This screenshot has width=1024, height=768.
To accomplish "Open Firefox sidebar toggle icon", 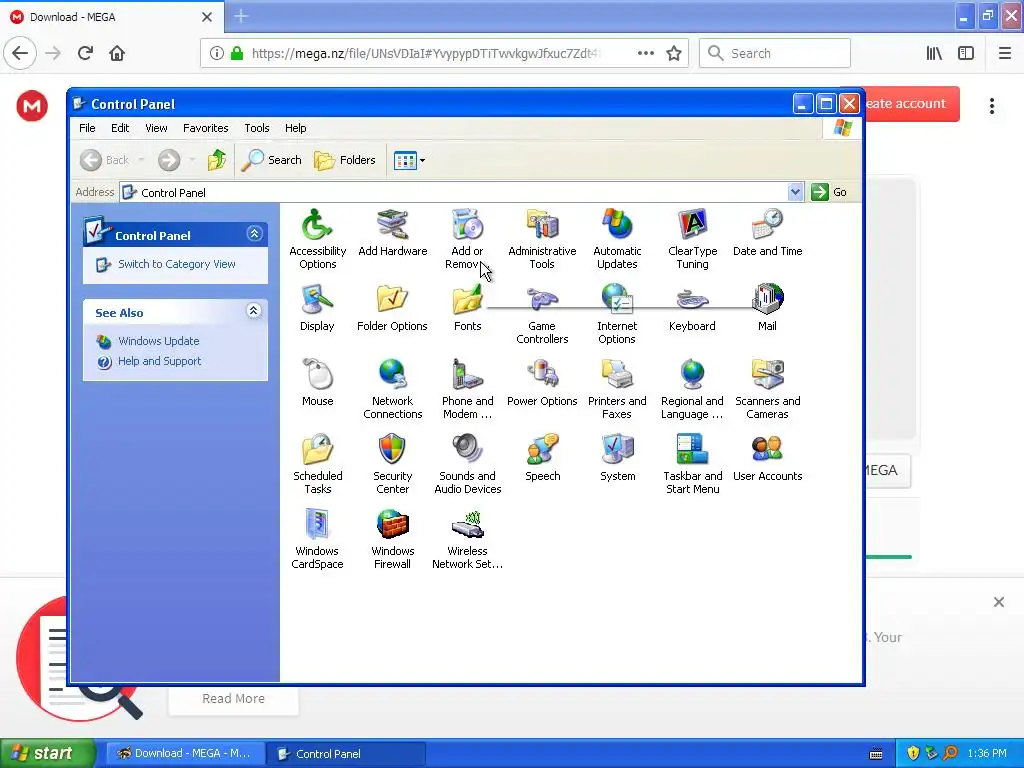I will pos(966,53).
